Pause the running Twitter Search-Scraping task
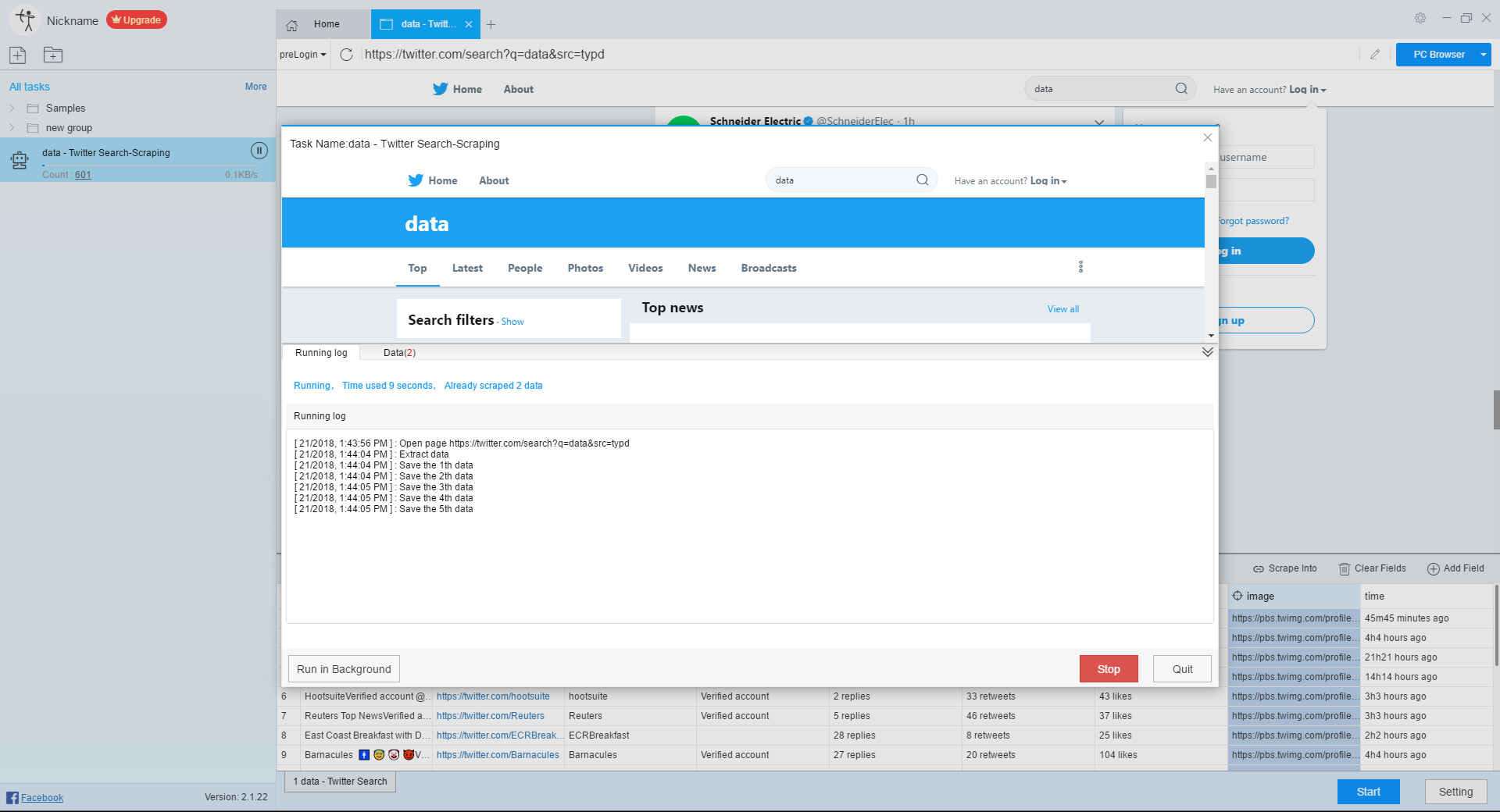The width and height of the screenshot is (1500, 812). point(259,151)
